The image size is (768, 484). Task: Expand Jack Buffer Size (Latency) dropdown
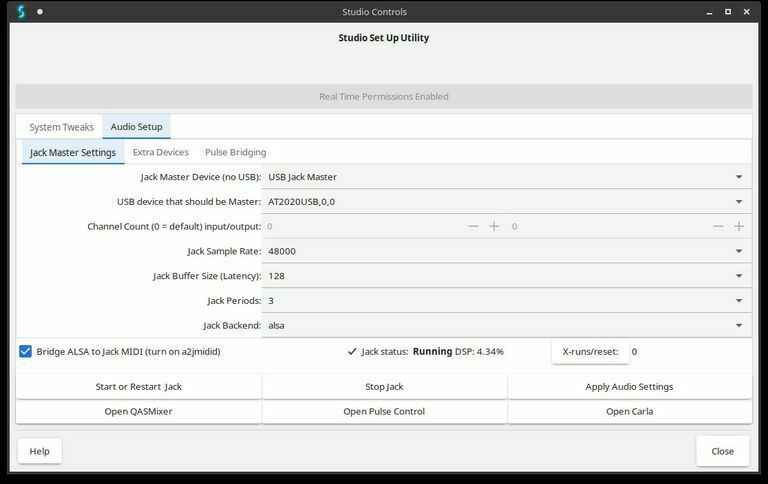(x=506, y=276)
